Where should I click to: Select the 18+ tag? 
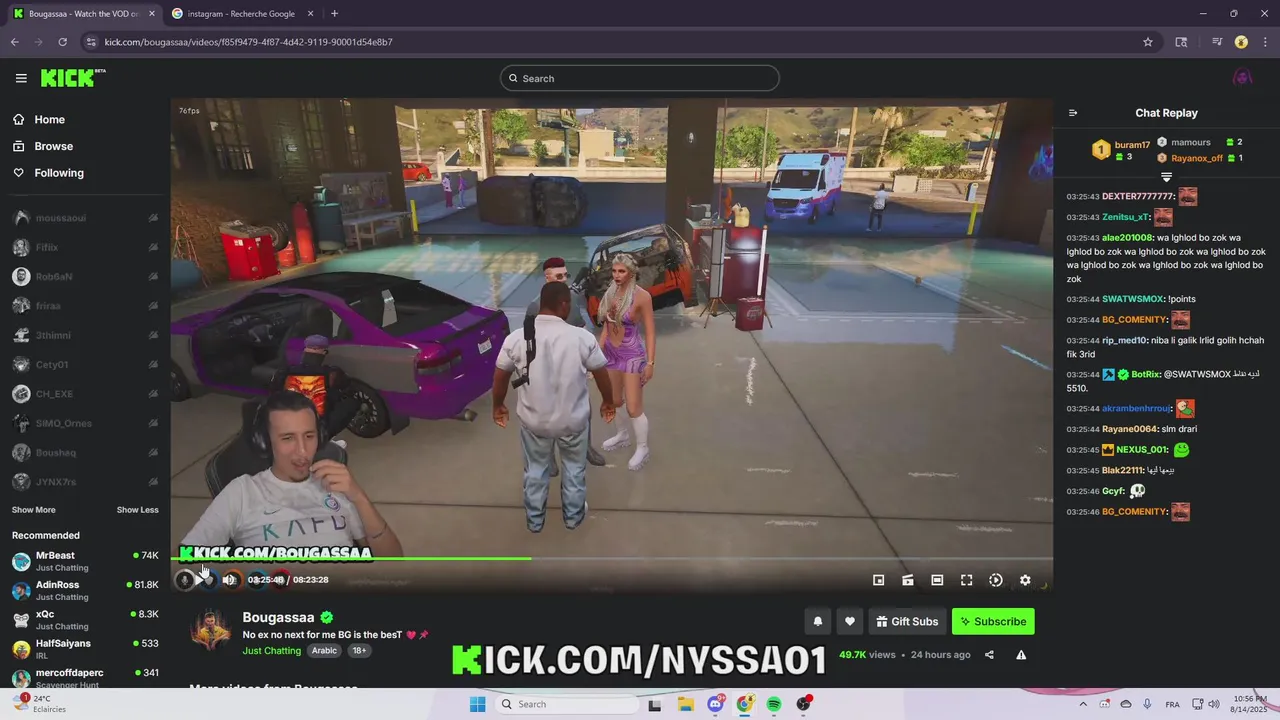coord(359,650)
